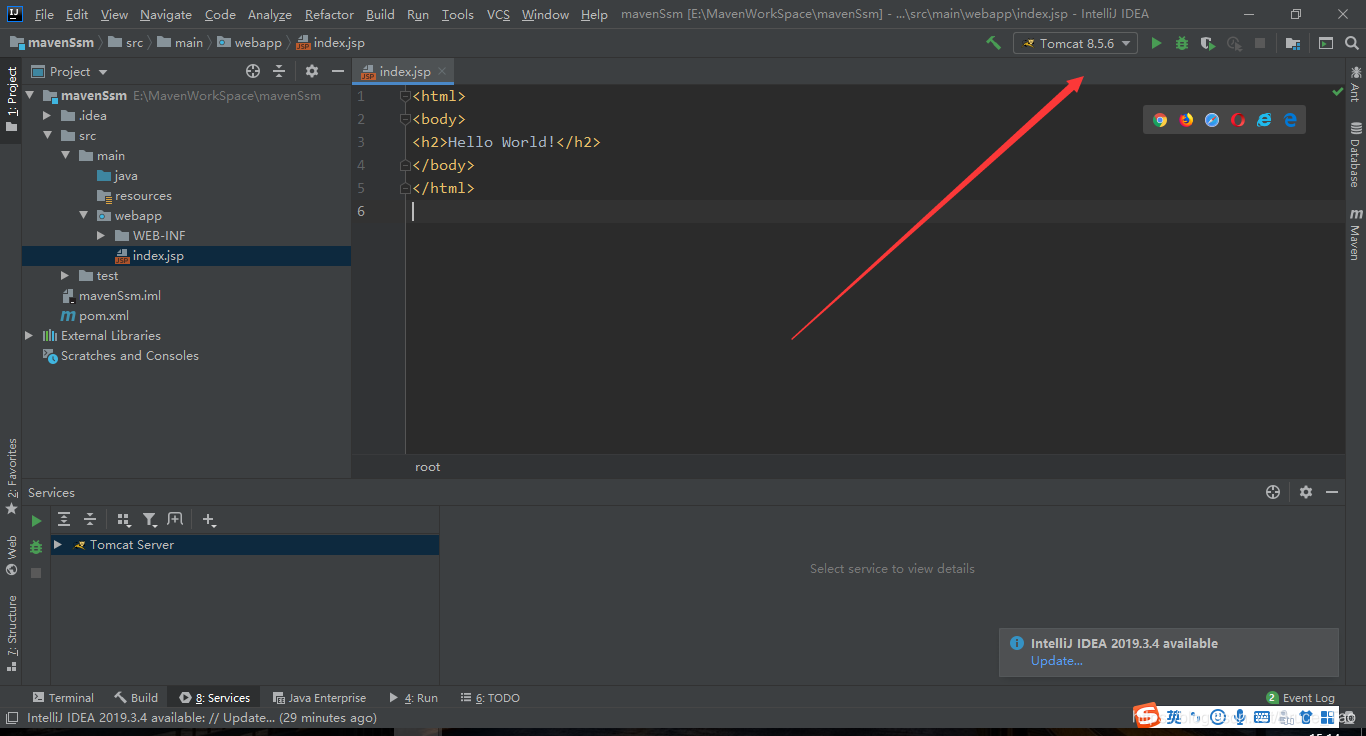Screen dimensions: 1366x736
Task: Open the Refactor menu
Action: click(x=329, y=14)
